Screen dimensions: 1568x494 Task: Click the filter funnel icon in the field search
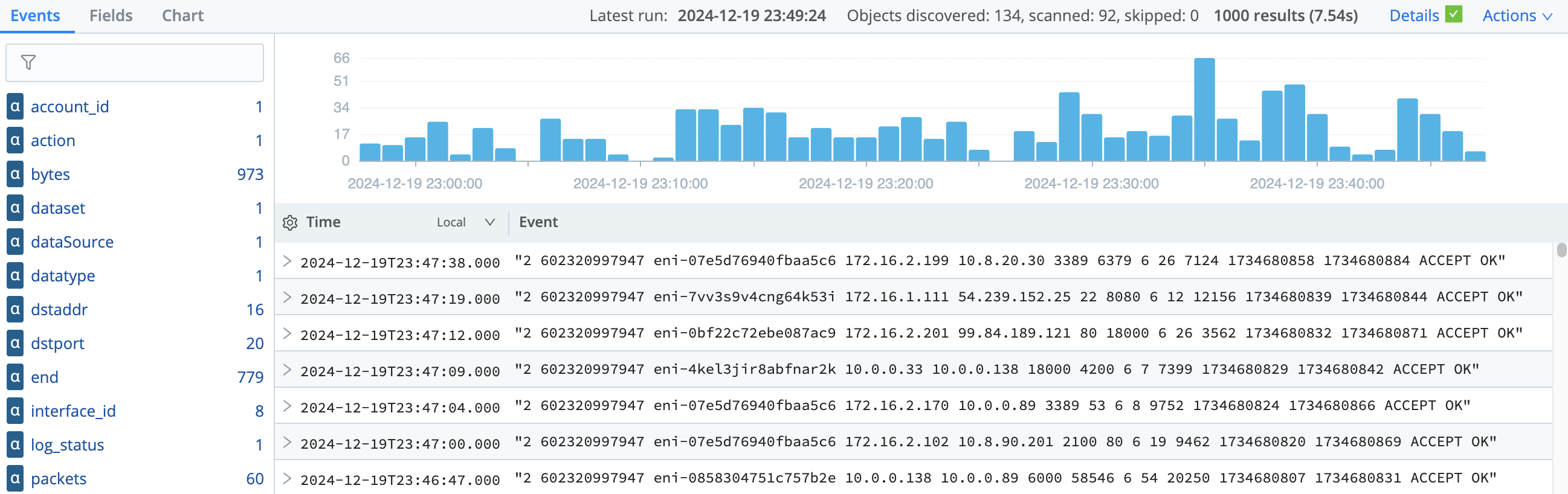(x=28, y=62)
